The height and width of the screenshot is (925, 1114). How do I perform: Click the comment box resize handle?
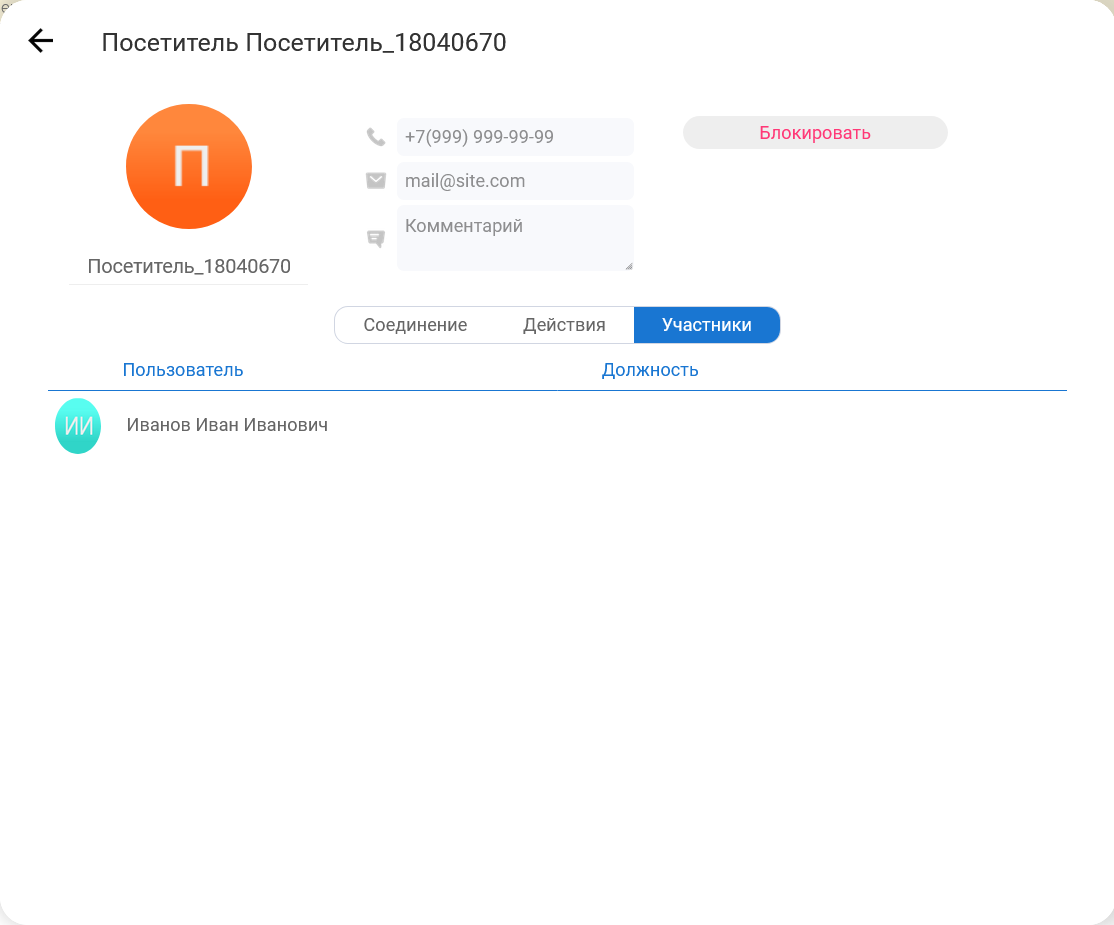tap(628, 266)
